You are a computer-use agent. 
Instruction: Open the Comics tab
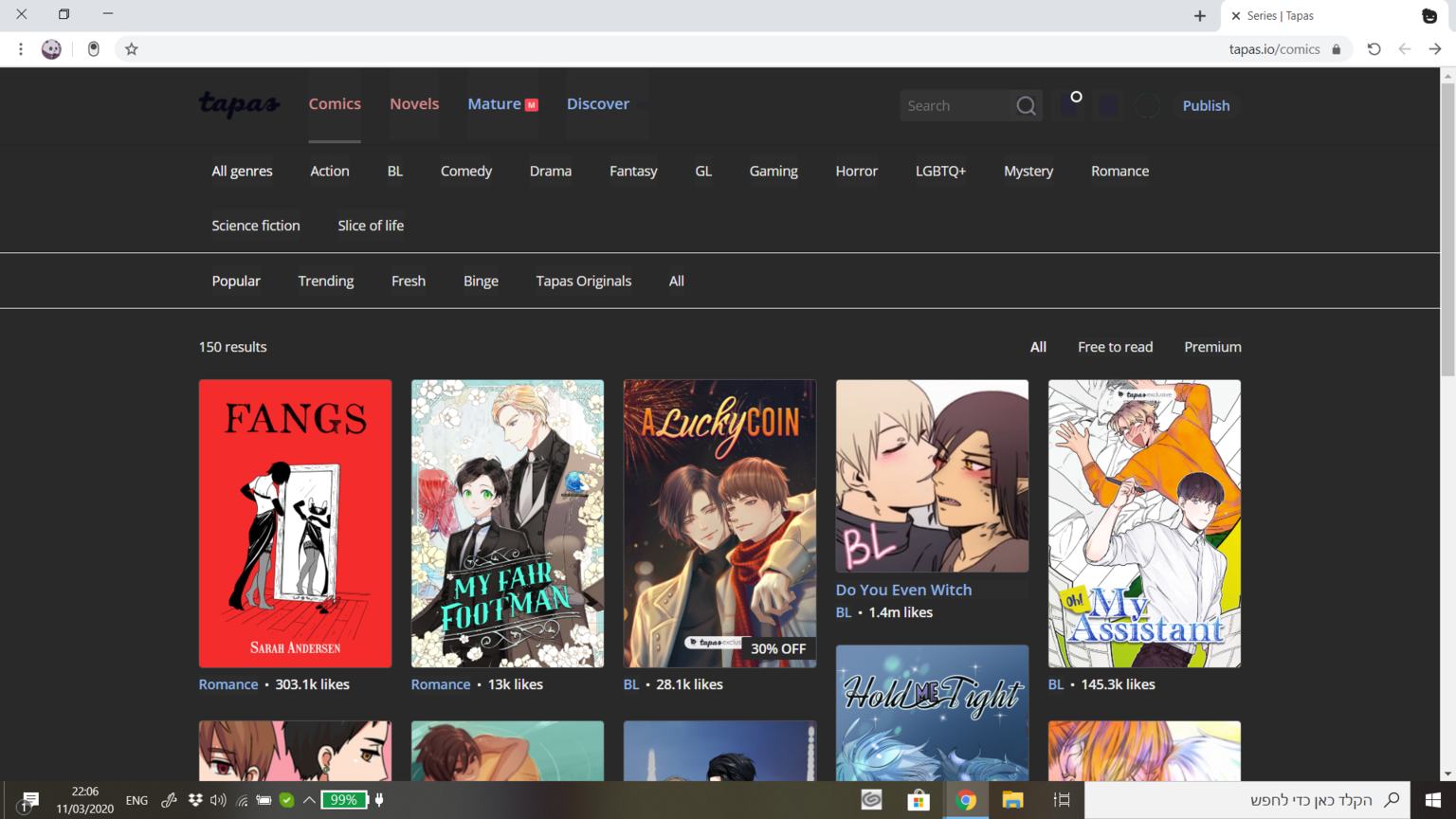coord(335,104)
